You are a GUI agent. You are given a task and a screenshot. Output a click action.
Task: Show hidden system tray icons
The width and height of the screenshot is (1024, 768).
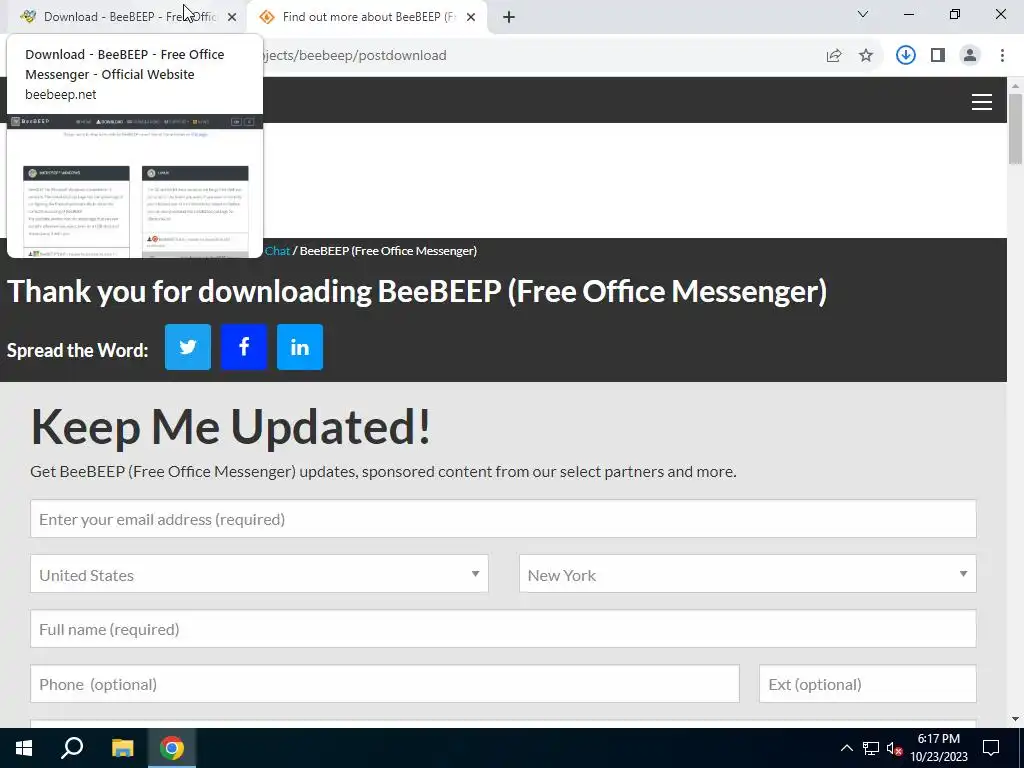point(846,748)
